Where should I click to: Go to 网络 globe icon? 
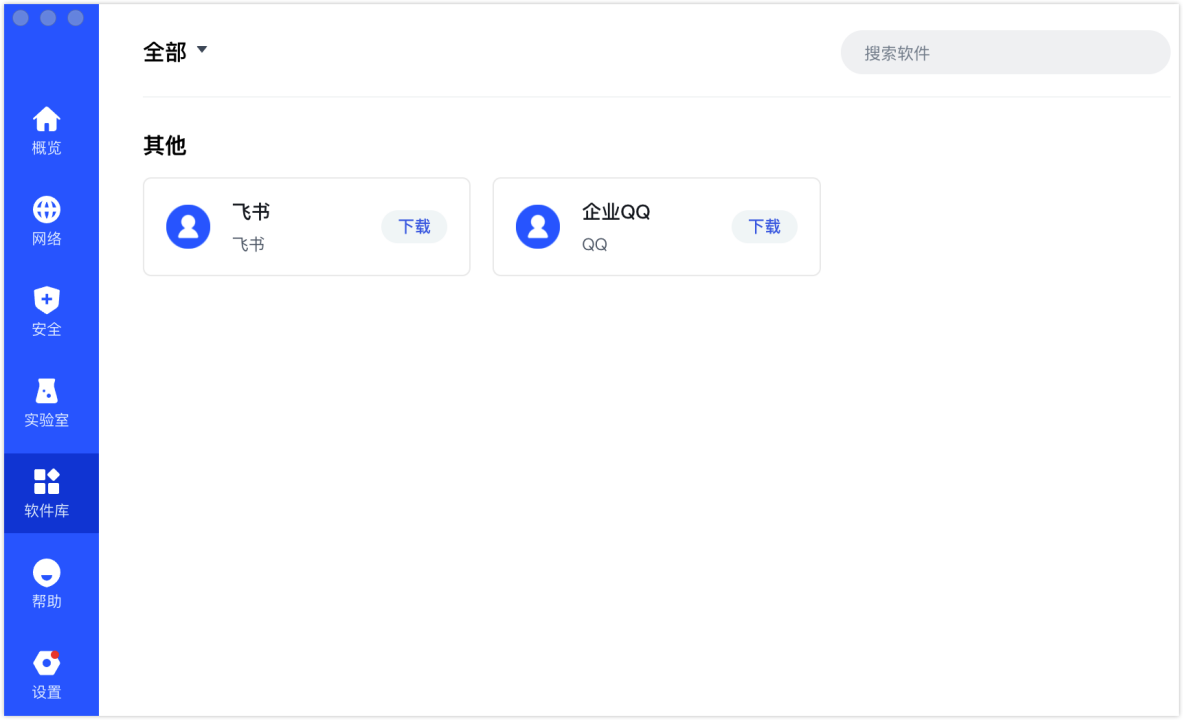47,210
